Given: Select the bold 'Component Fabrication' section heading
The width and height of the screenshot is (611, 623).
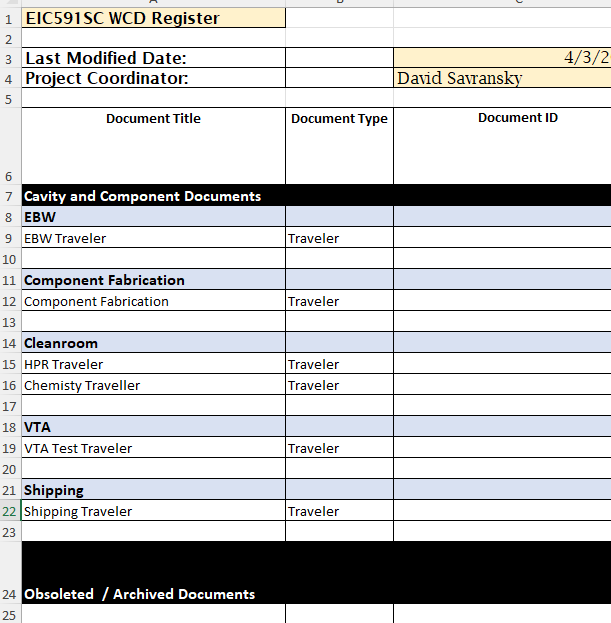Looking at the screenshot, I should (153, 280).
